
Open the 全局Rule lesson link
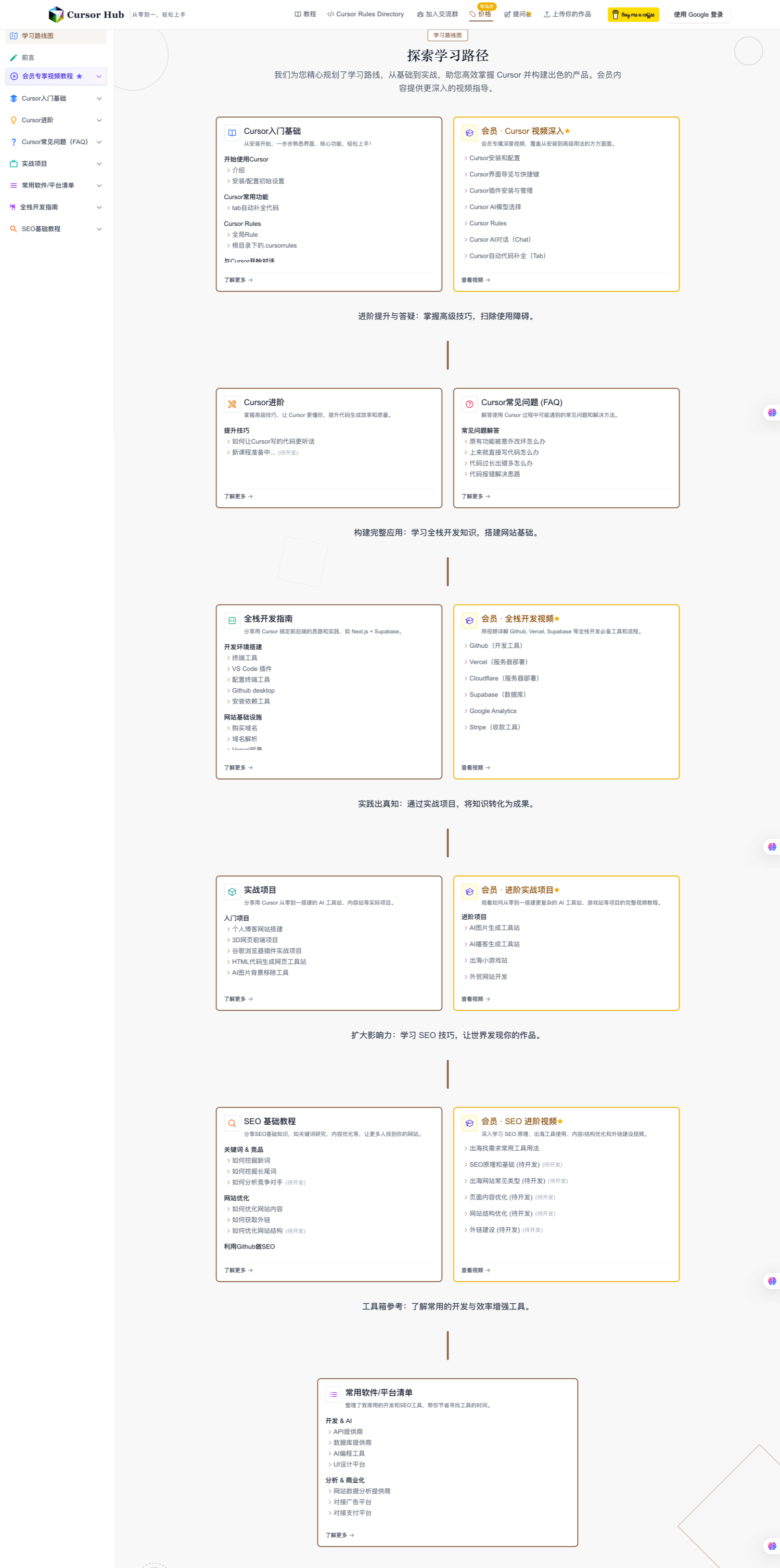[245, 235]
